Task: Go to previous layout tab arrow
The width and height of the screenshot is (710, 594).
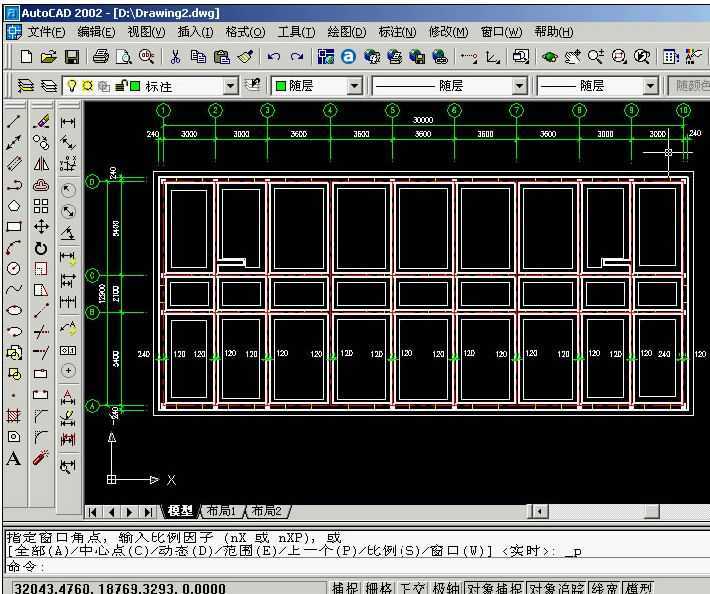Action: coord(111,512)
